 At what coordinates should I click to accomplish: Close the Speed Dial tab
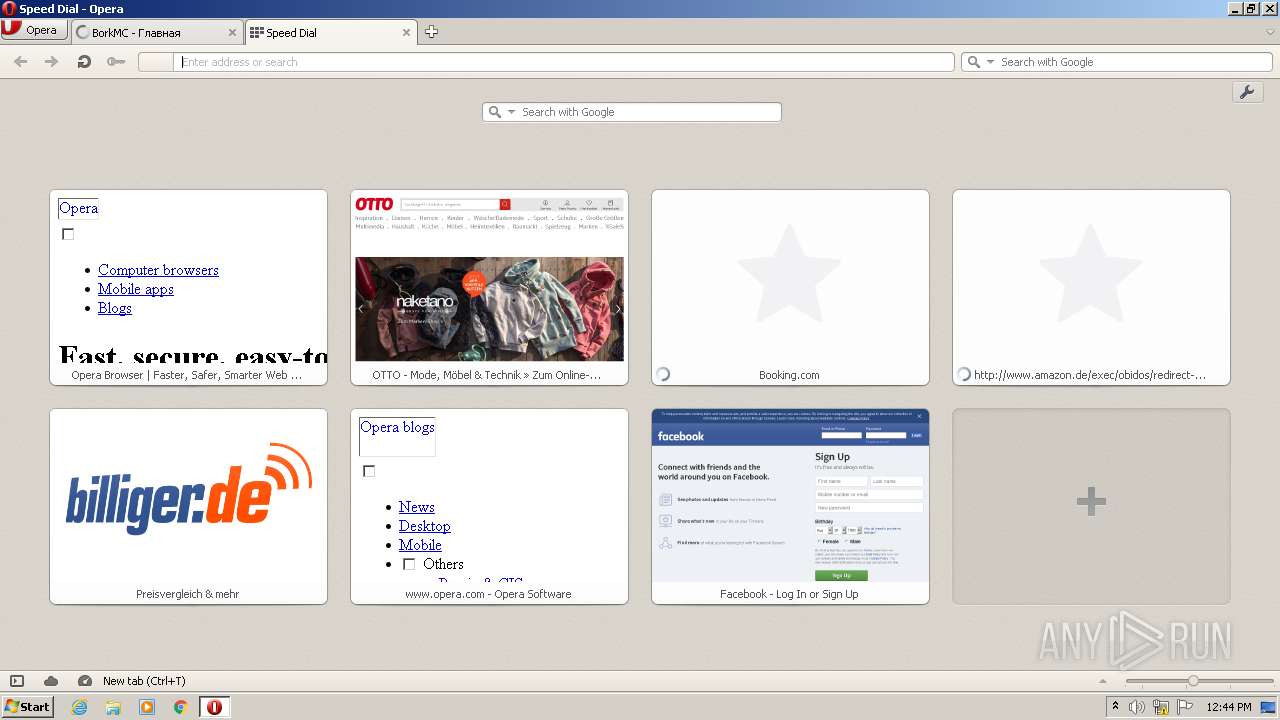[407, 32]
